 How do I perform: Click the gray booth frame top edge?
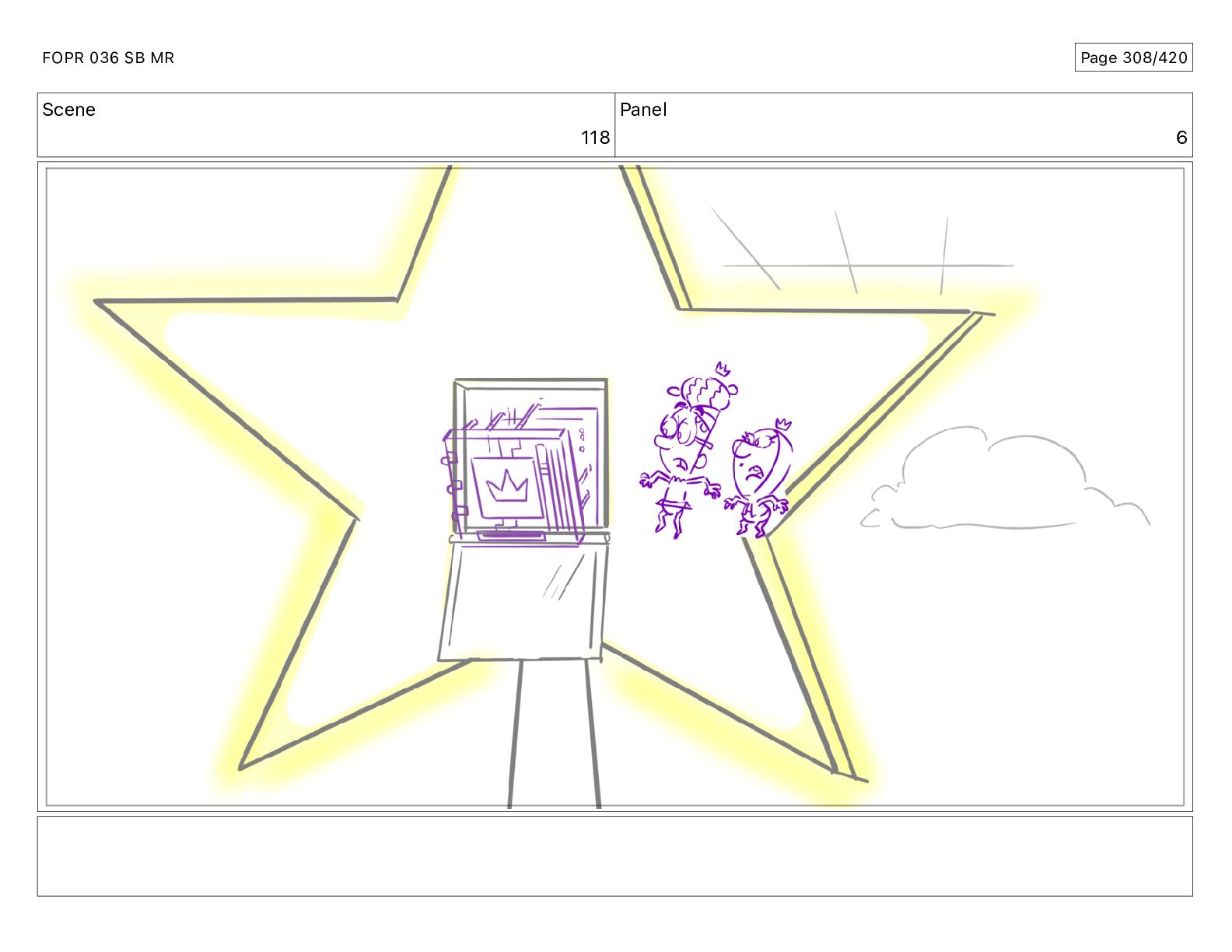pyautogui.click(x=530, y=381)
